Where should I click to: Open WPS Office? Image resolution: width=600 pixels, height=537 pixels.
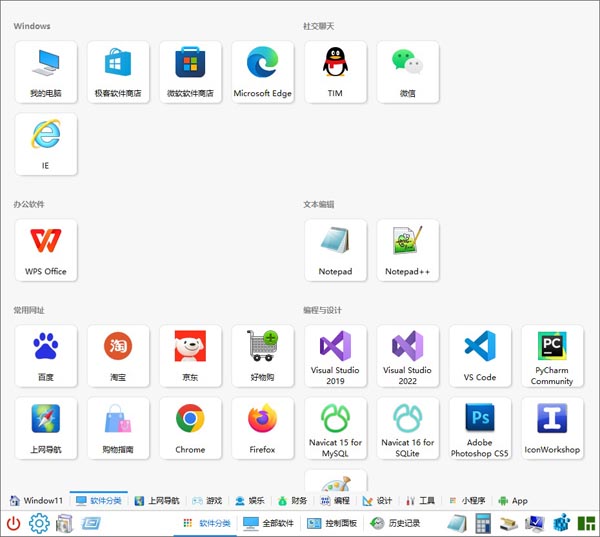point(46,250)
